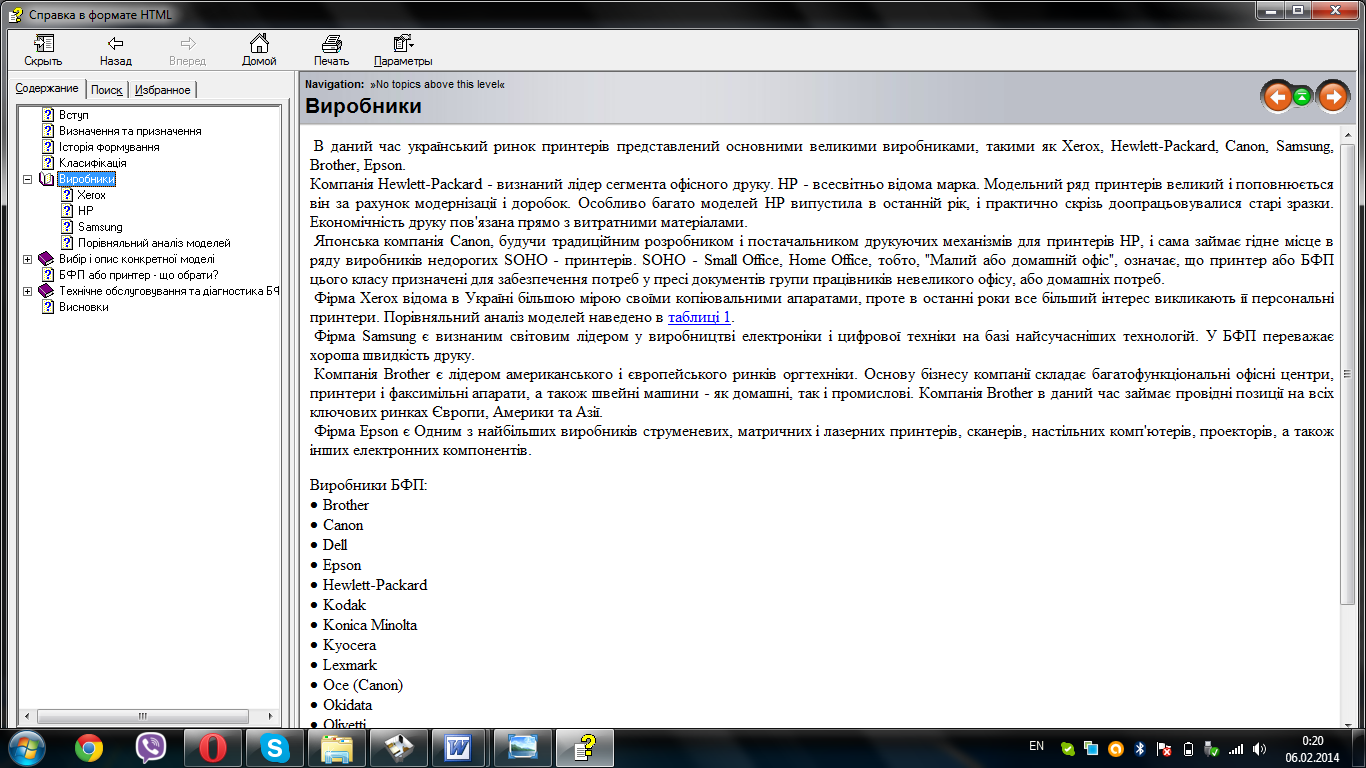1366x768 pixels.
Task: Click the EN language indicator
Action: (x=1036, y=746)
